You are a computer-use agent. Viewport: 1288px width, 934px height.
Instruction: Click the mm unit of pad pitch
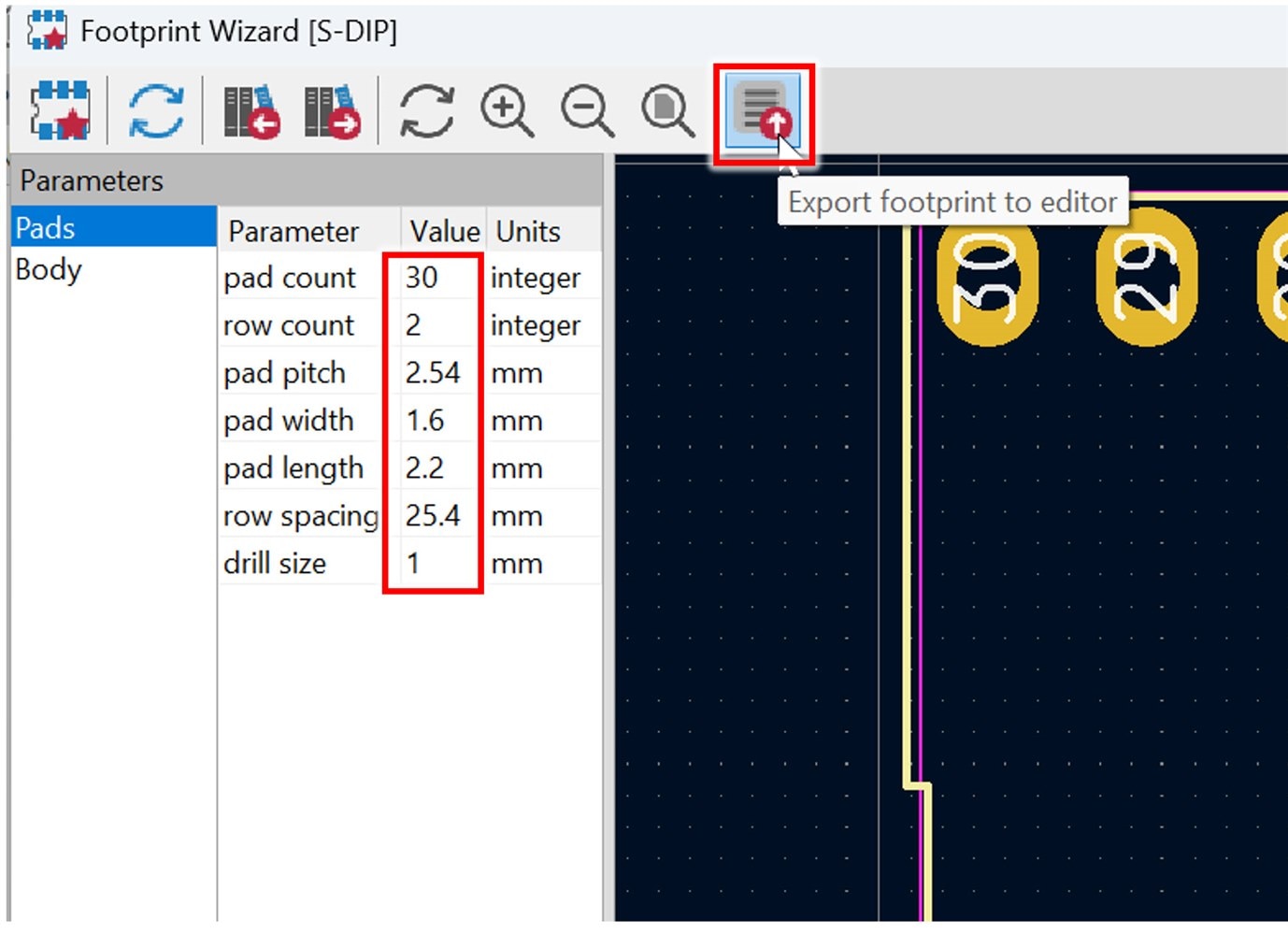coord(517,374)
